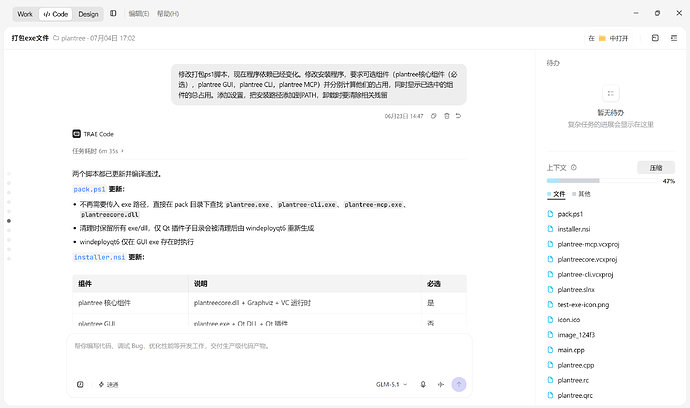Open the 帮助(H) menu
This screenshot has width=690, height=408.
coord(168,14)
